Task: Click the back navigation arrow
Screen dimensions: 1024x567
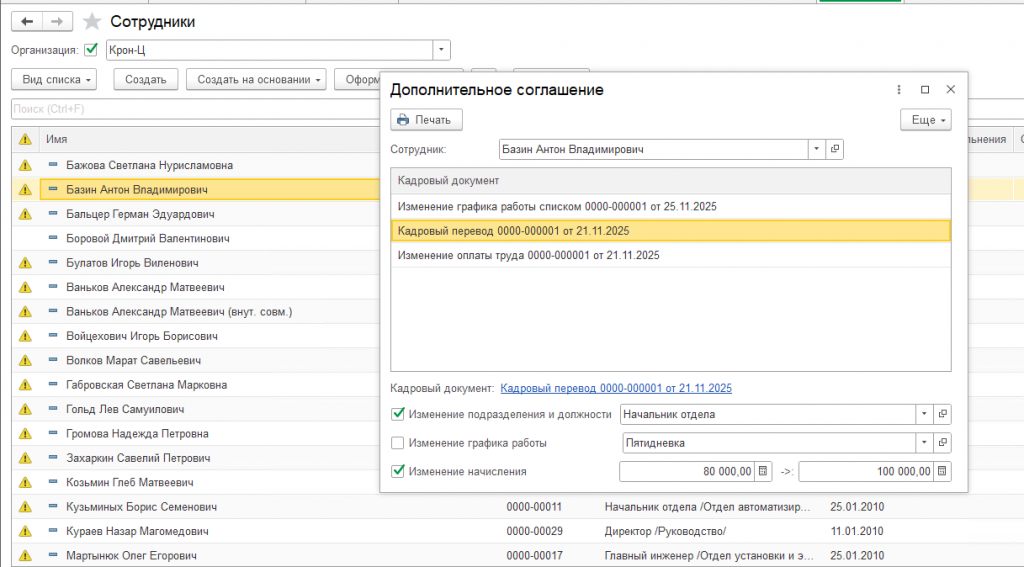Action: point(27,21)
